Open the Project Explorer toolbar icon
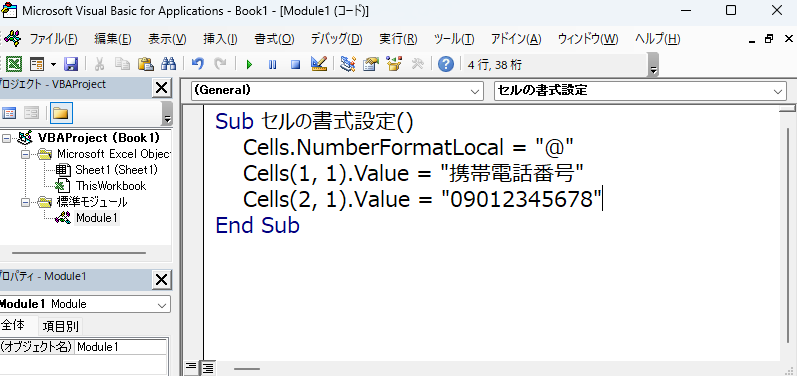The image size is (797, 376). (348, 64)
